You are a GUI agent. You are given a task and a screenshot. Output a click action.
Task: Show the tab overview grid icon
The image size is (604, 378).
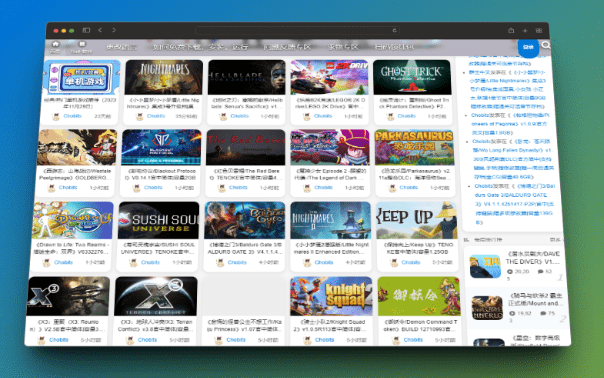[x=539, y=30]
